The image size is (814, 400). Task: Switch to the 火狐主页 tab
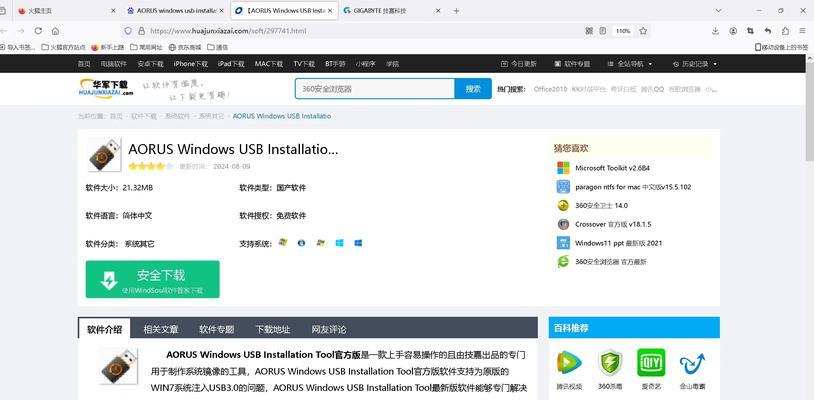(66, 11)
